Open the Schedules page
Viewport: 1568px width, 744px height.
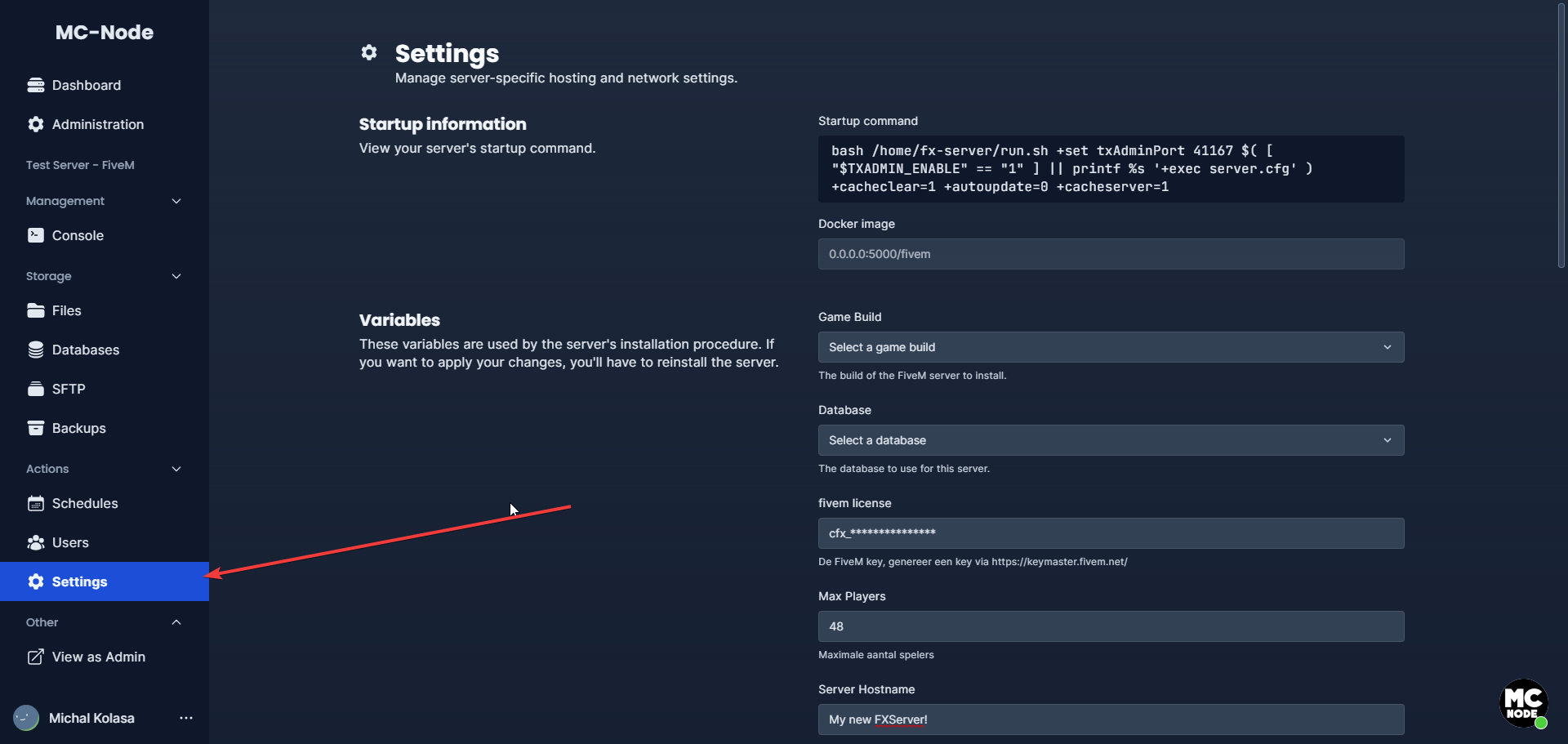105,503
